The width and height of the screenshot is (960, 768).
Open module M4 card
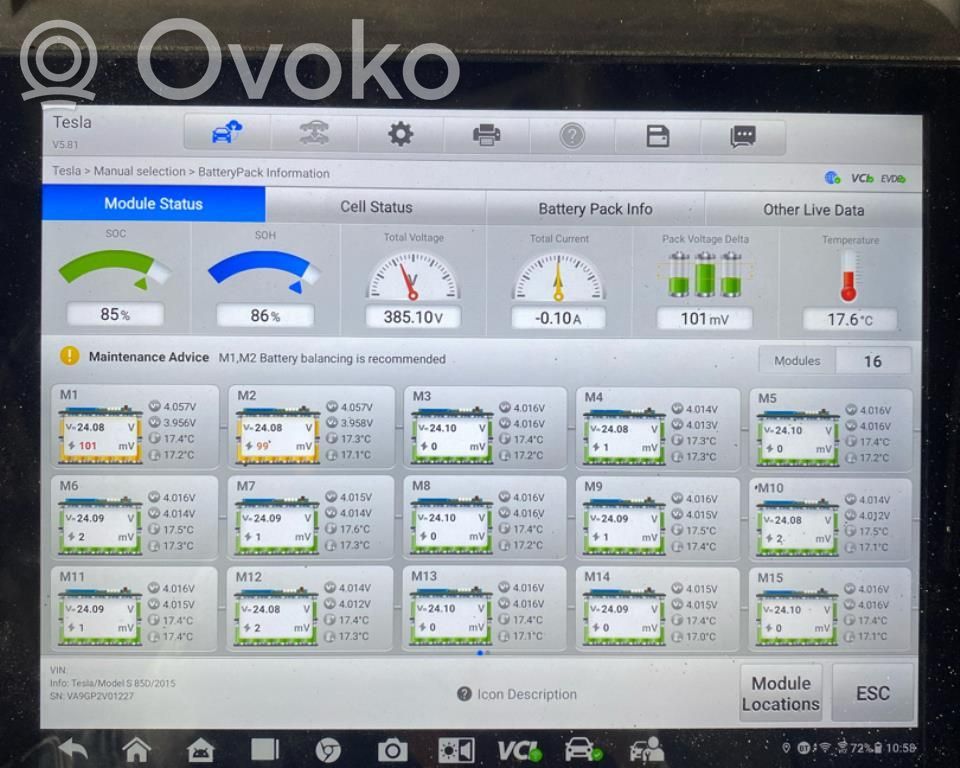[x=658, y=429]
